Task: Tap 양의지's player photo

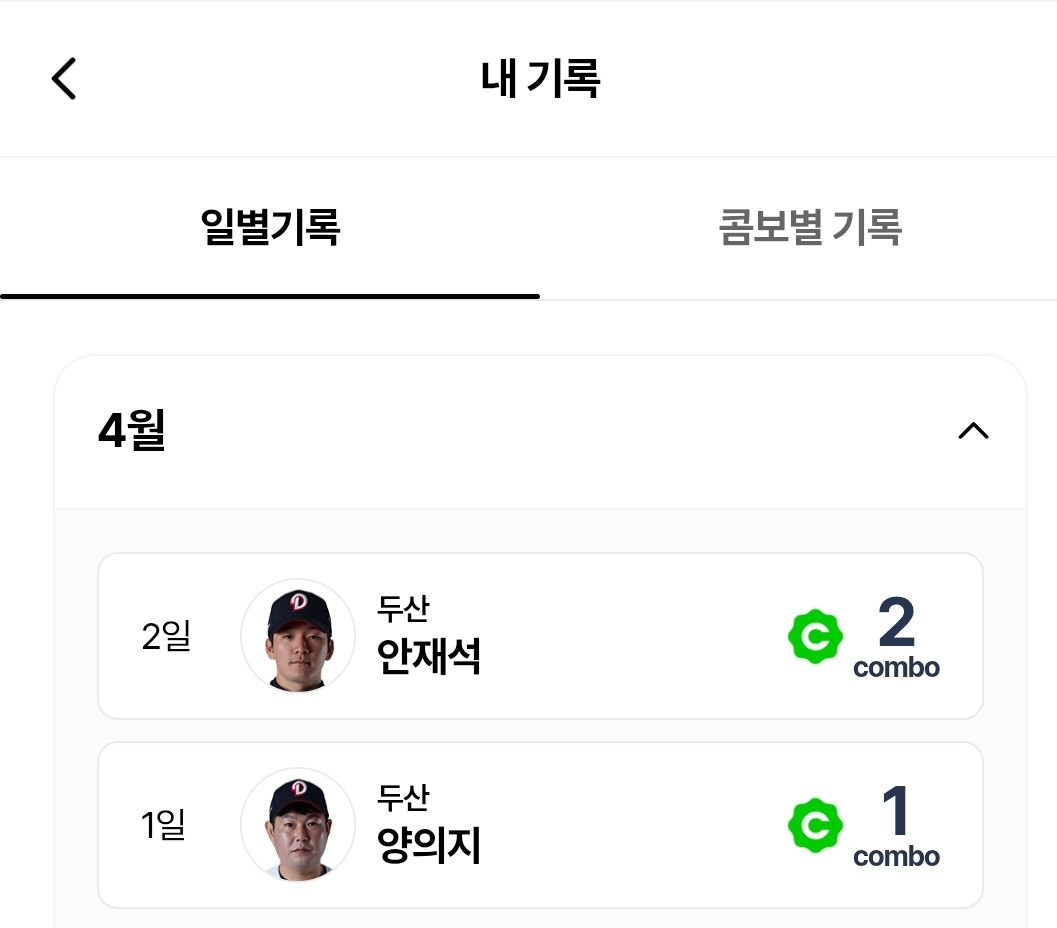Action: (298, 825)
